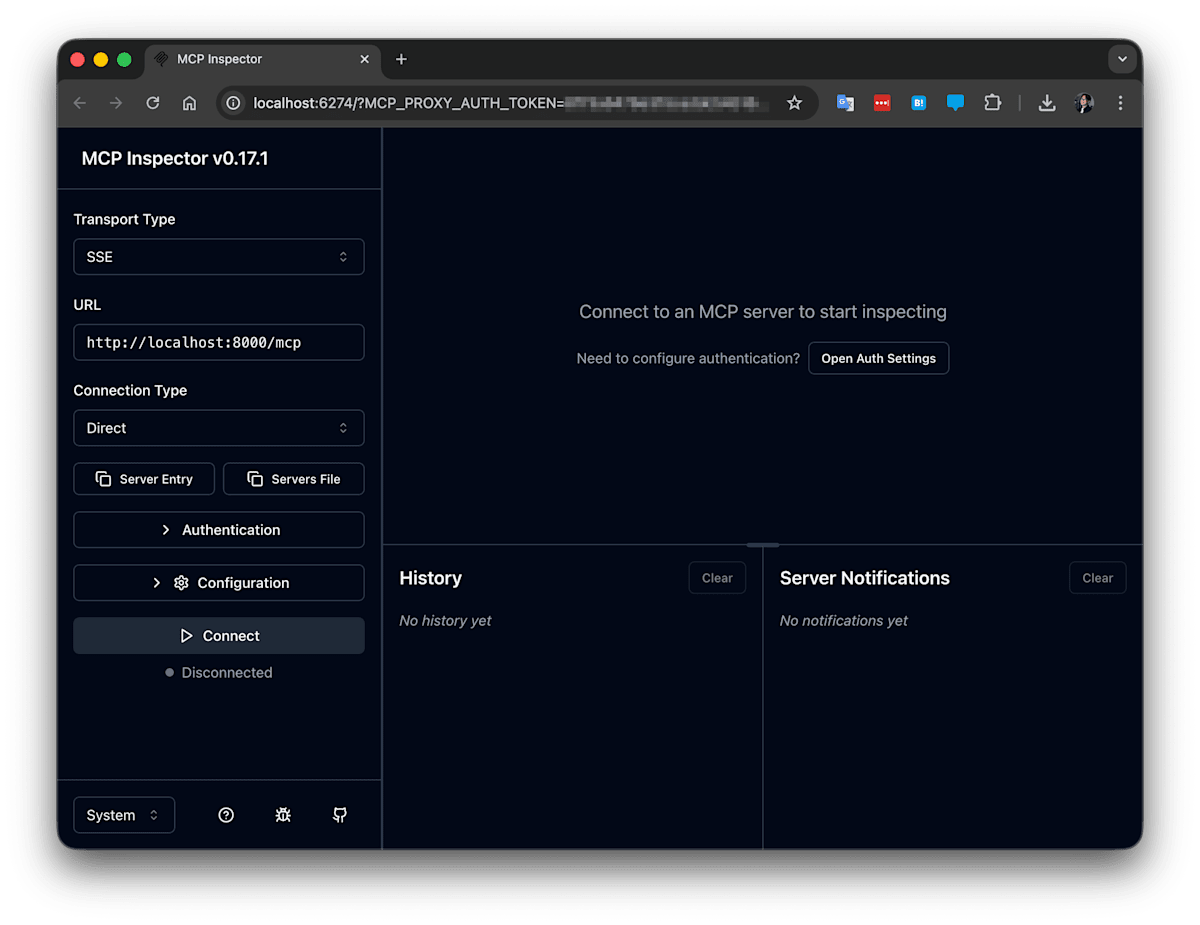Viewport: 1200px width, 925px height.
Task: Click the No history yet text
Action: point(445,621)
